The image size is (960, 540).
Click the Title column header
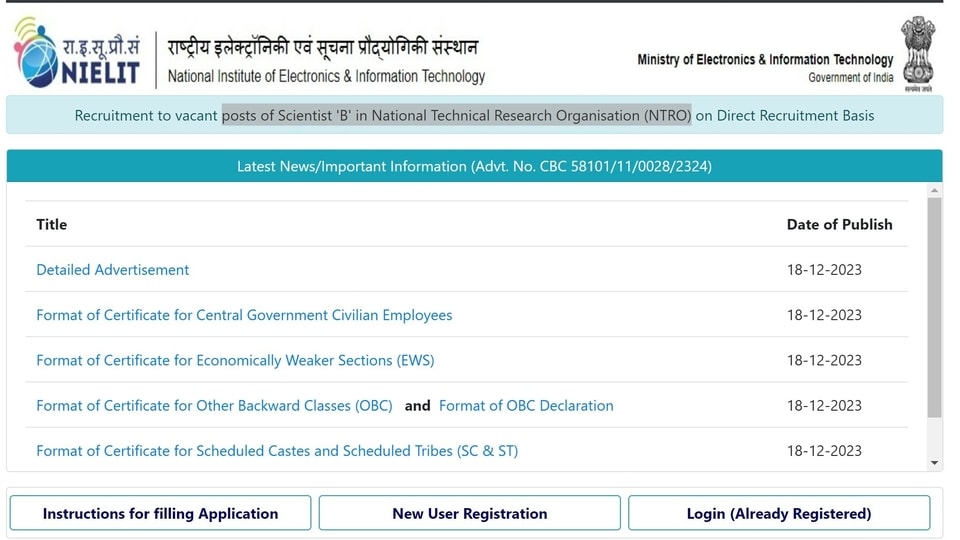click(x=51, y=224)
